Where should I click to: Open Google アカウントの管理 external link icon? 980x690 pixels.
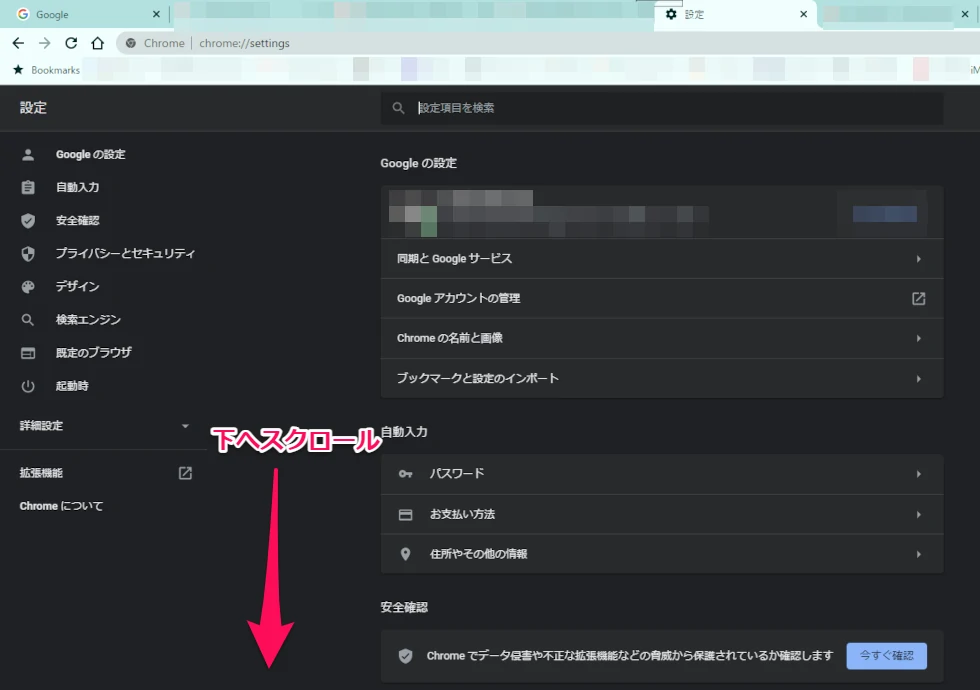tap(918, 298)
